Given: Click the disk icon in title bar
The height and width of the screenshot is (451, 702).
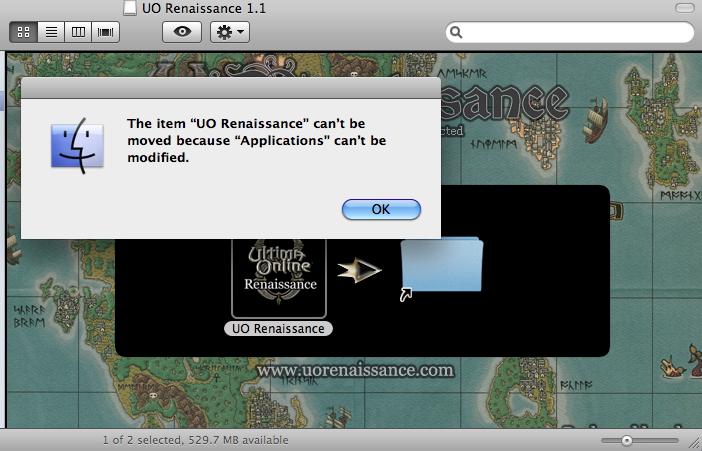Looking at the screenshot, I should coord(130,8).
